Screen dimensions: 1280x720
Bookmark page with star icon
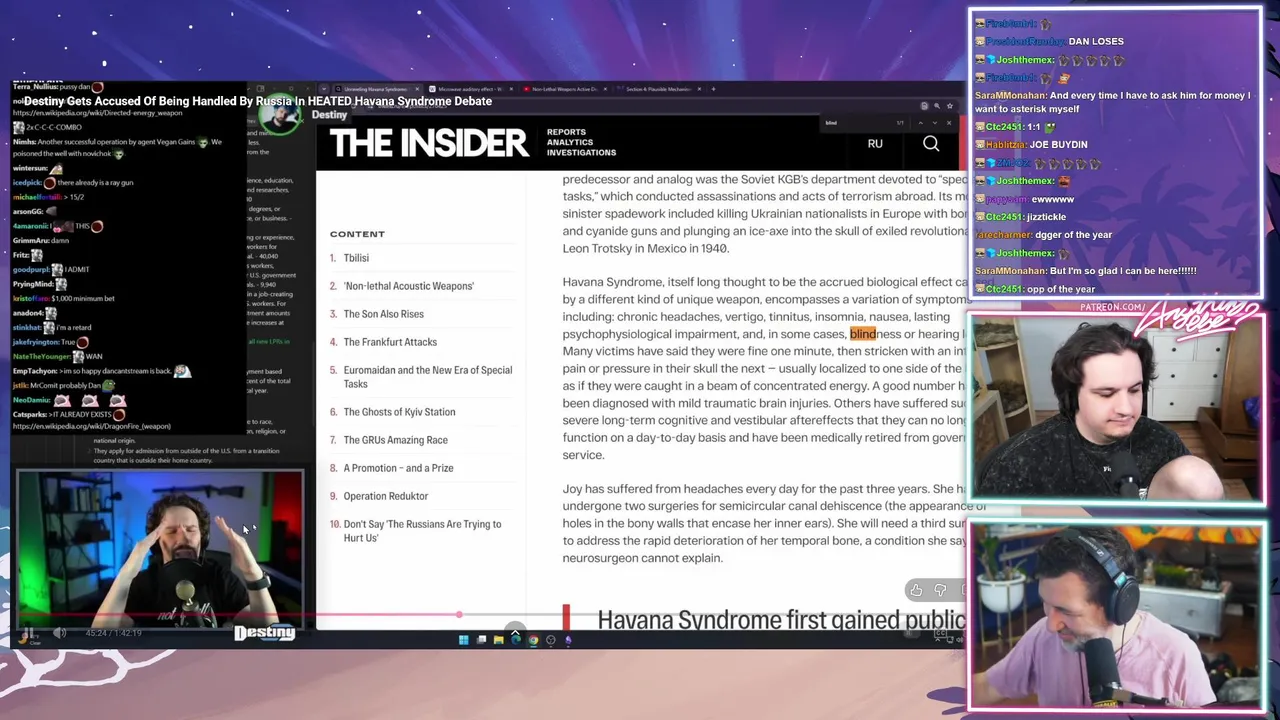tap(949, 106)
